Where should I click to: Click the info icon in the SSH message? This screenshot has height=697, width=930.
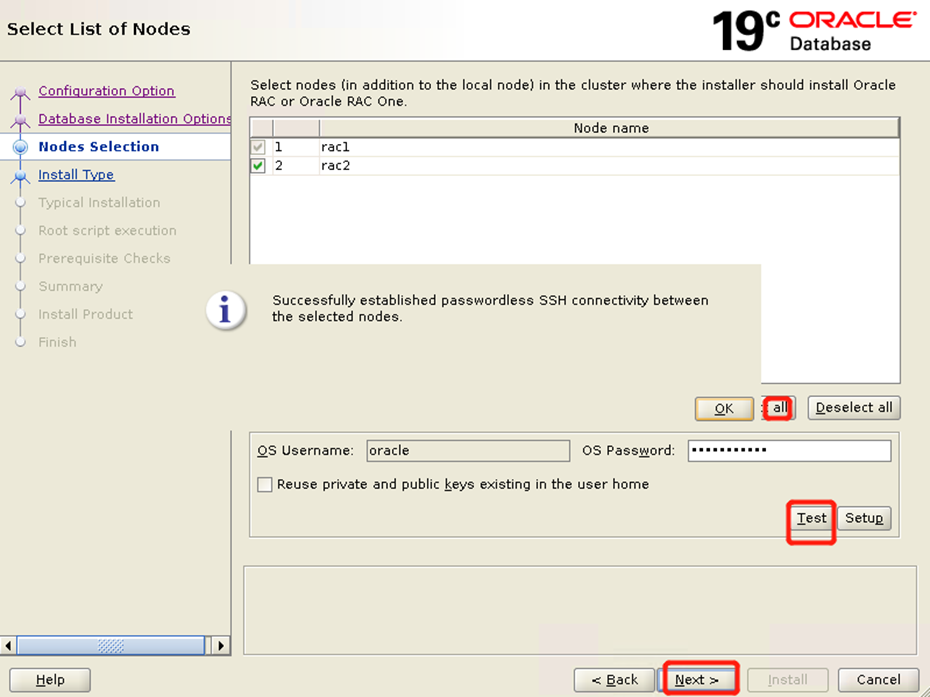[225, 310]
